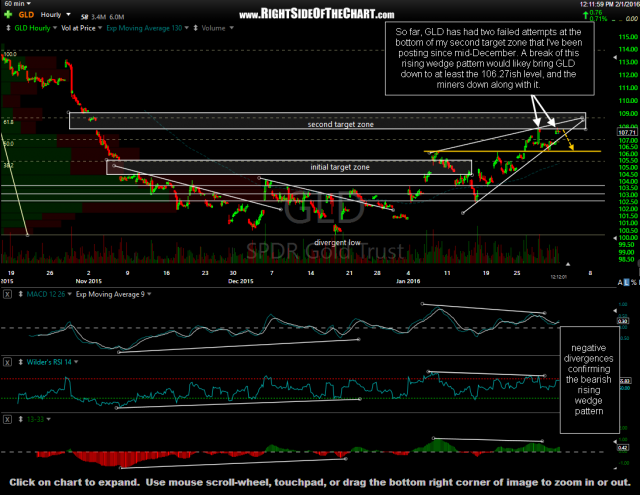Viewport: 640px width, 495px height.
Task: Click the 'divergent low' annotation
Action: point(337,243)
